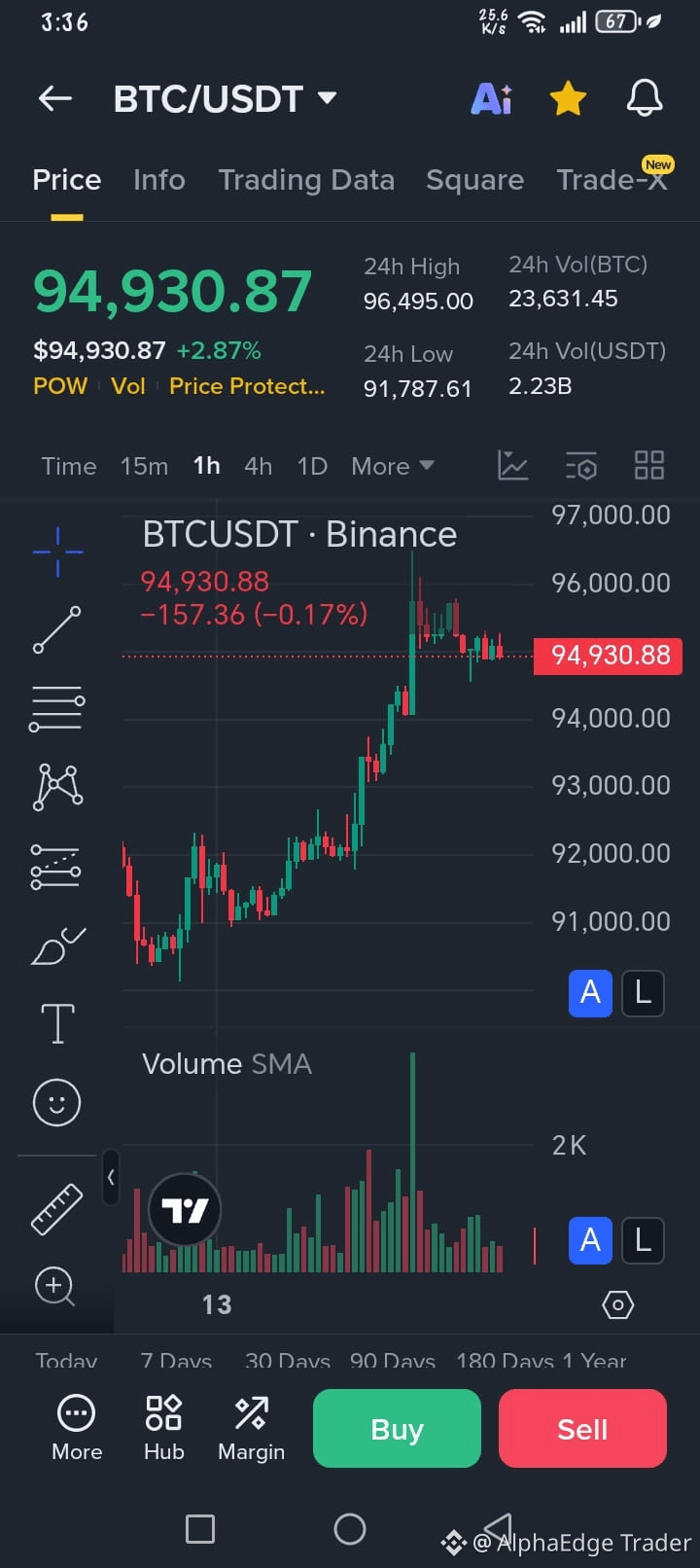Select the Today range
Image resolution: width=700 pixels, height=1568 pixels.
[66, 1361]
